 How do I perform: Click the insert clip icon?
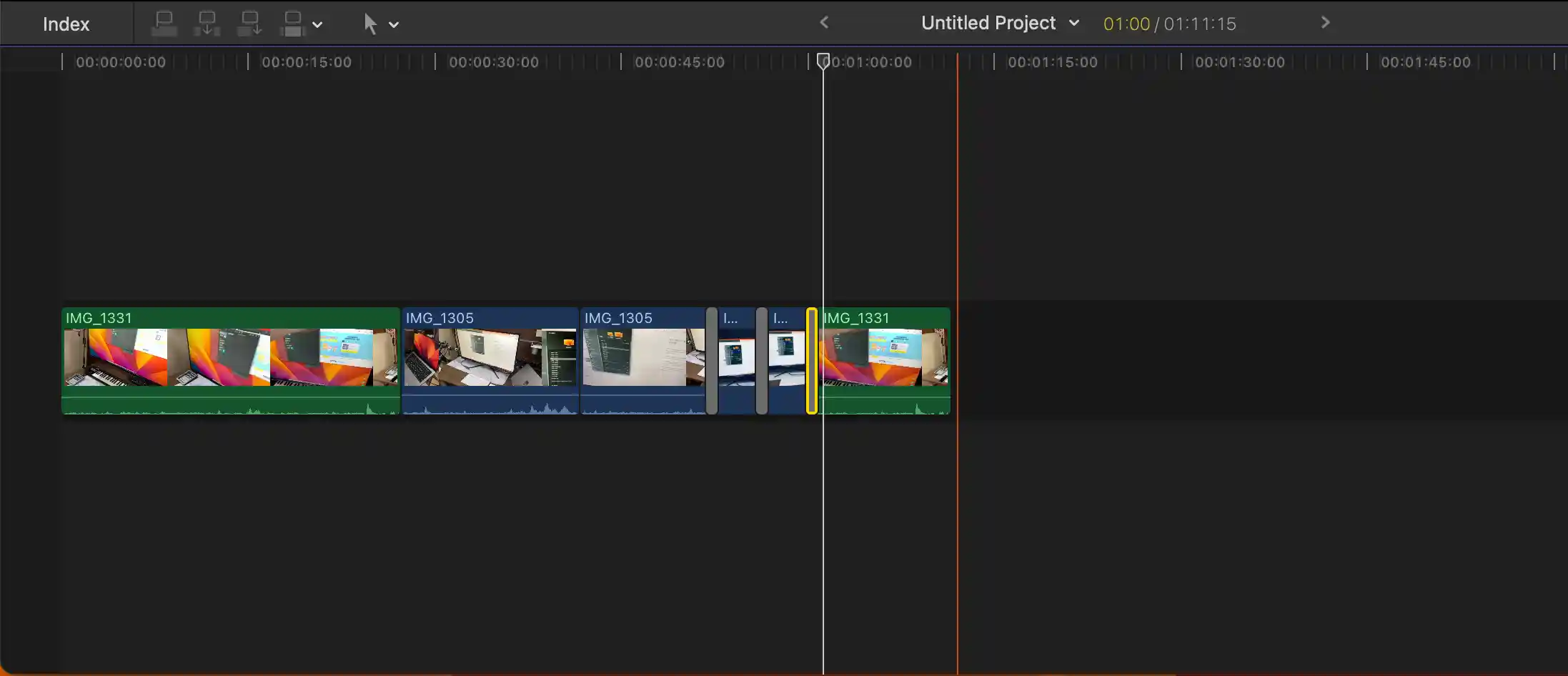point(207,24)
